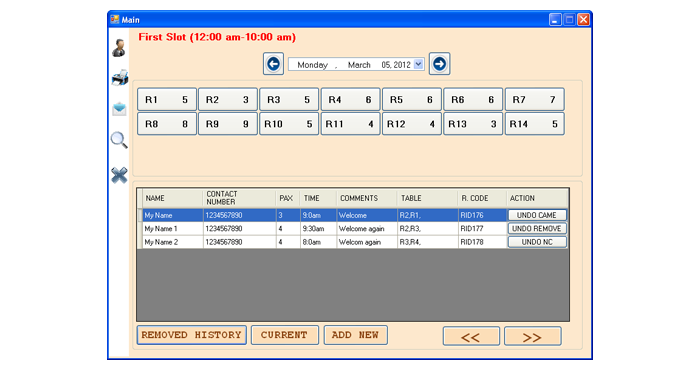Open the date picker dropdown arrow

click(x=418, y=64)
